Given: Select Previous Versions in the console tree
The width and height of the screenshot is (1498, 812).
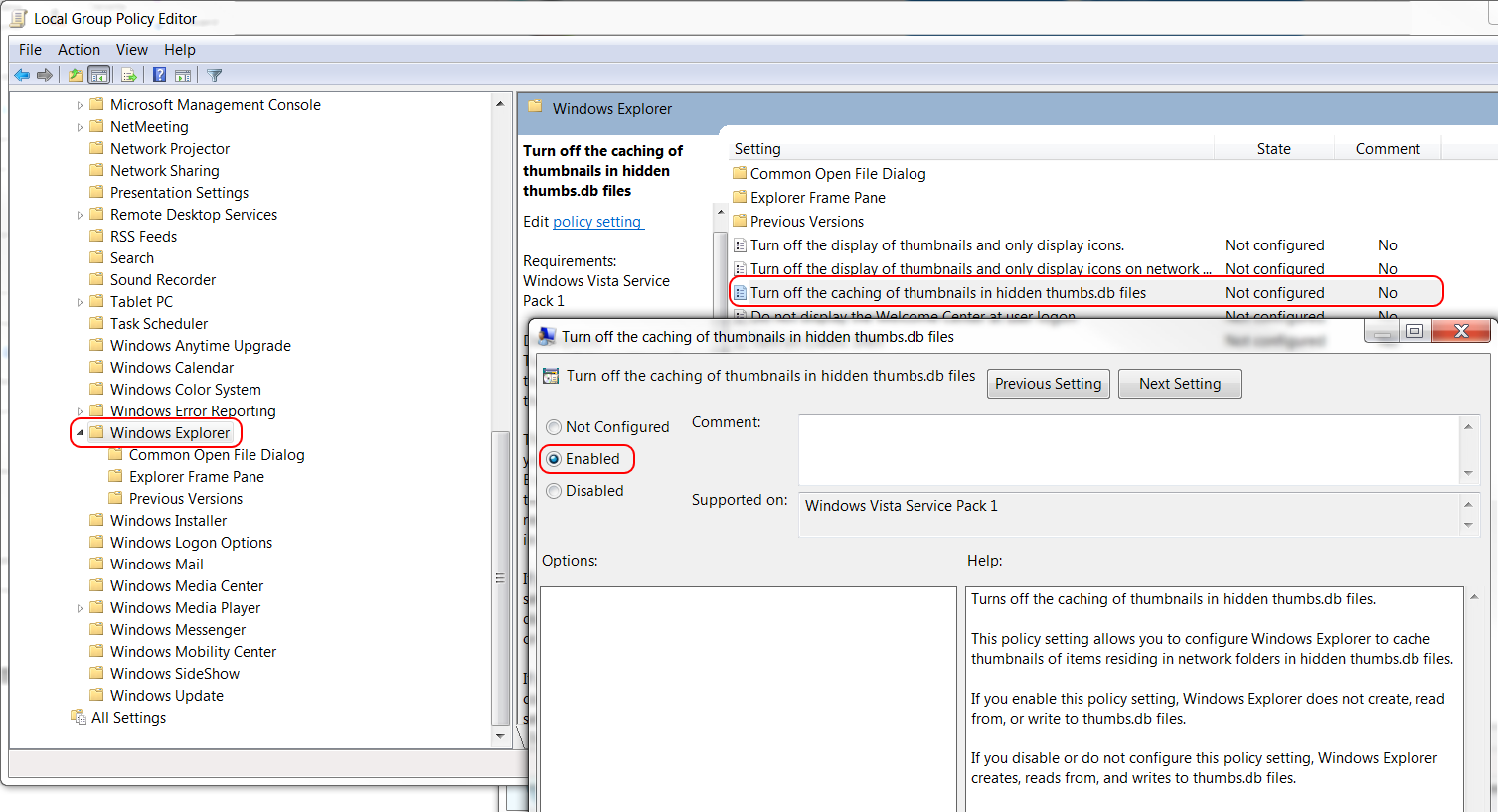Looking at the screenshot, I should click(x=186, y=499).
